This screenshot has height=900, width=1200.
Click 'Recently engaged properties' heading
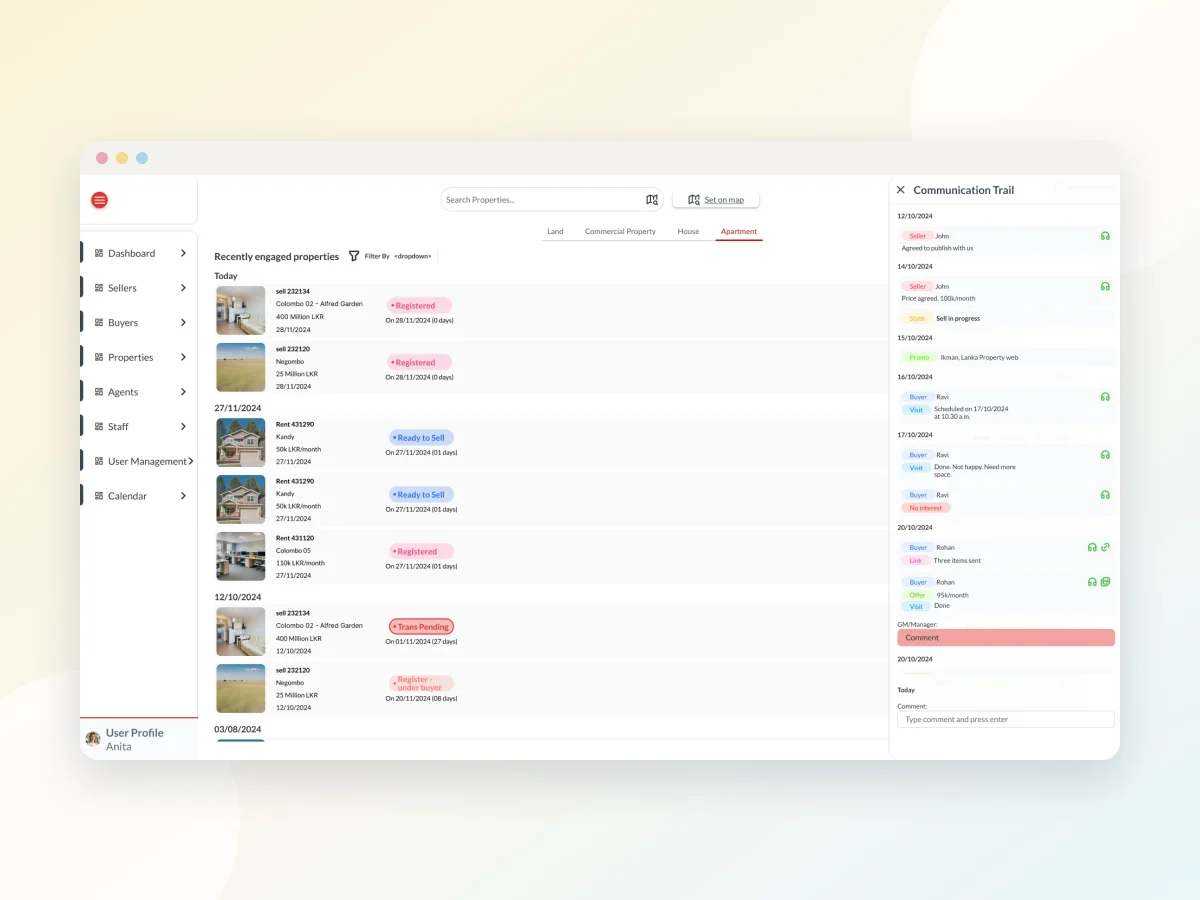[x=277, y=257]
